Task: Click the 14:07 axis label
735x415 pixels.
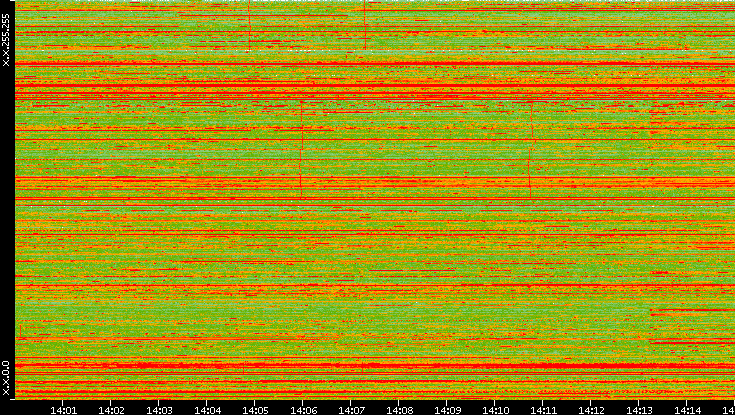Action: 351,410
